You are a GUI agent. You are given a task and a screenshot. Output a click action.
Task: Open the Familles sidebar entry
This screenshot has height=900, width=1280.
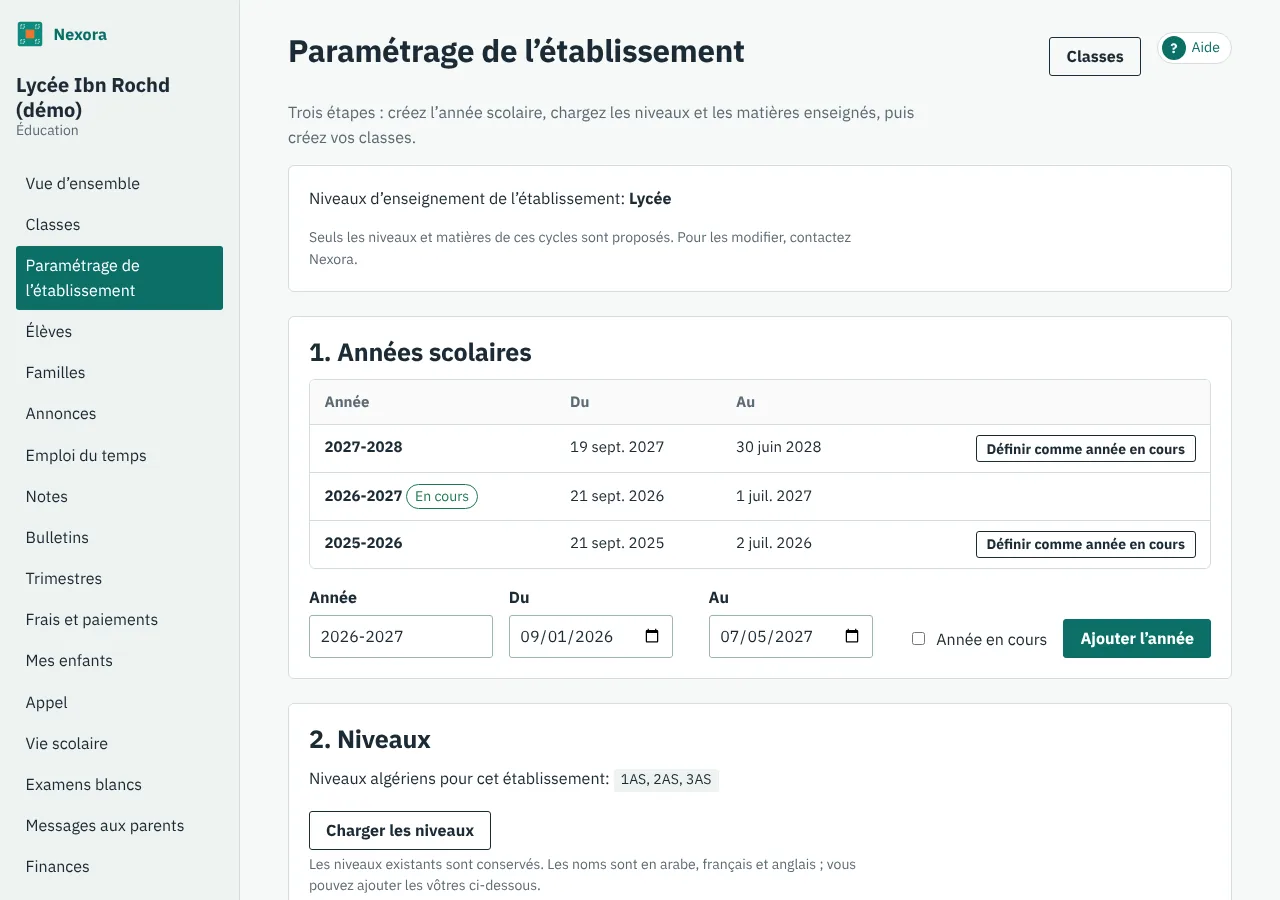(x=119, y=372)
